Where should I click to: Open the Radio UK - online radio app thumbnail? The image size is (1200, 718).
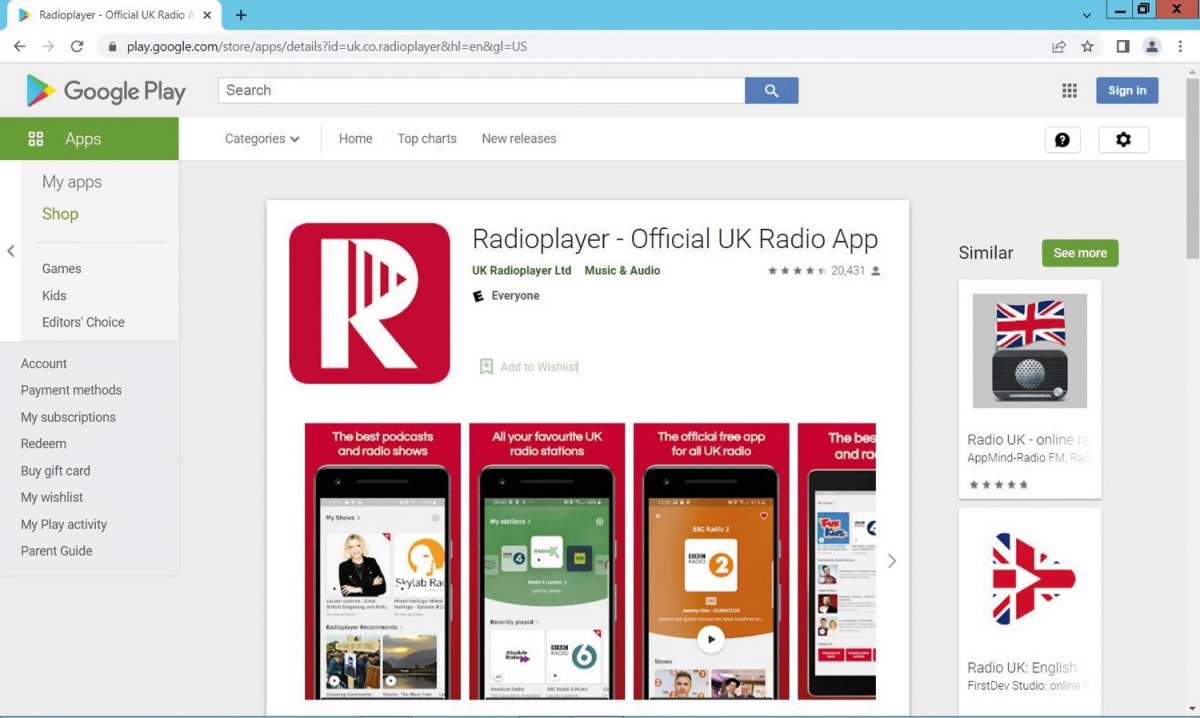coord(1030,351)
